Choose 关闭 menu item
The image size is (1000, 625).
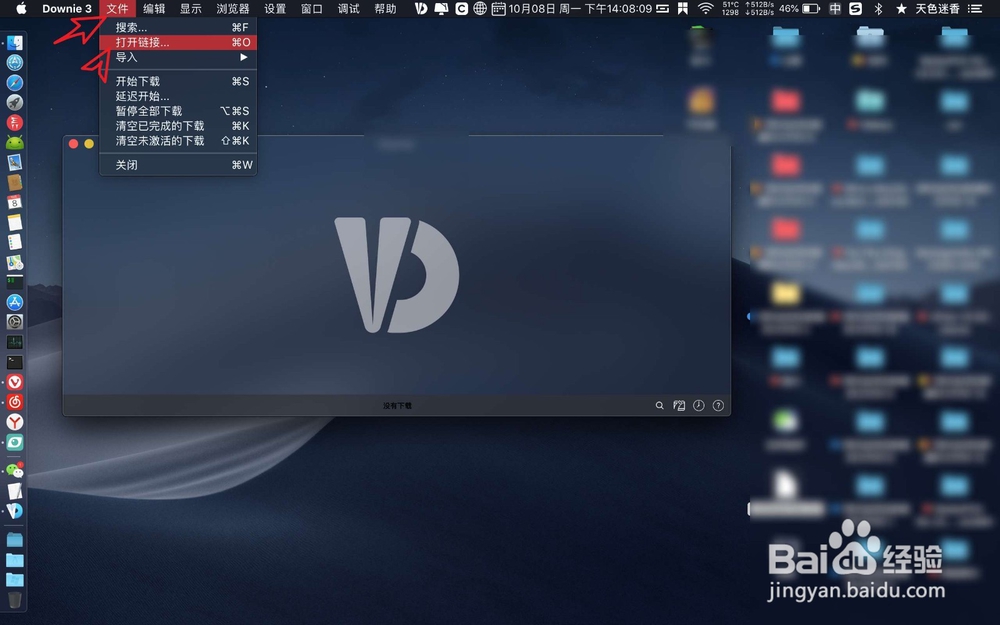click(x=178, y=165)
